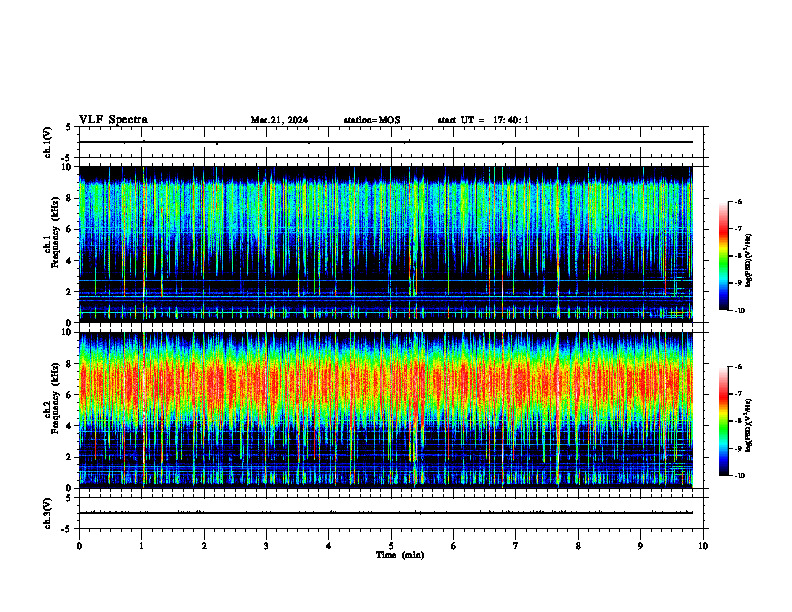The width and height of the screenshot is (792, 612).
Task: Click the "ch.1(V)" axis label
Action: click(47, 142)
